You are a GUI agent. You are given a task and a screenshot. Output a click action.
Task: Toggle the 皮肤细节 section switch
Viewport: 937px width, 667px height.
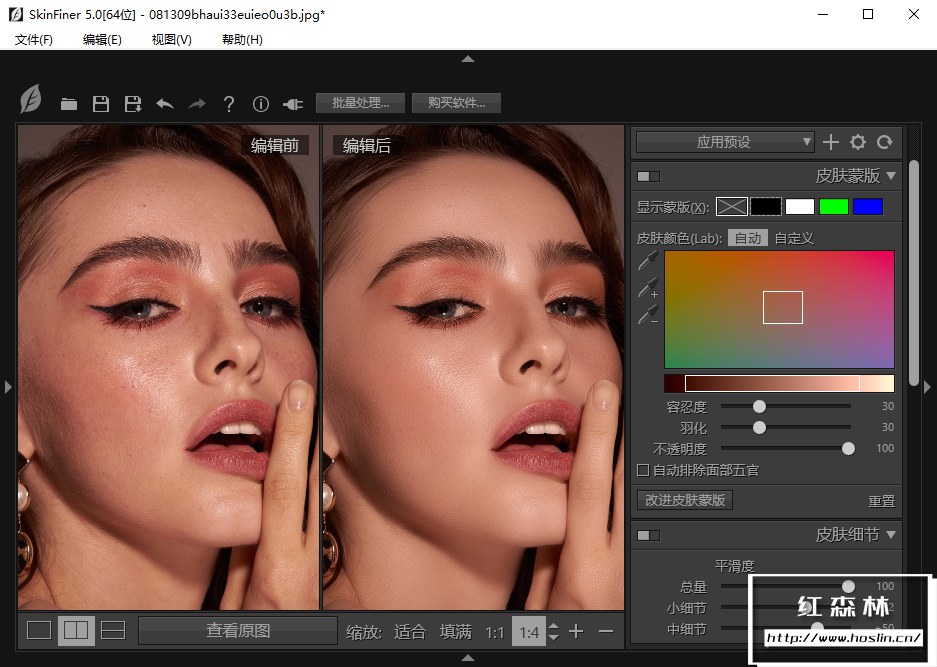(648, 535)
